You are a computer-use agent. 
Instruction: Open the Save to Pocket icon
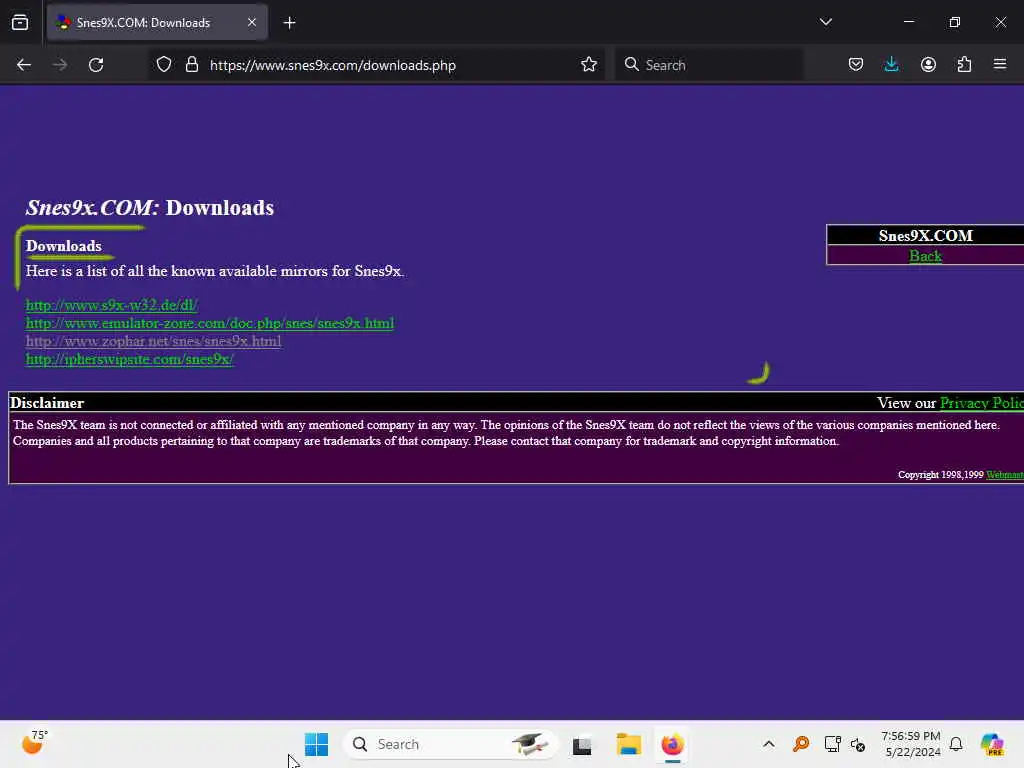point(856,65)
